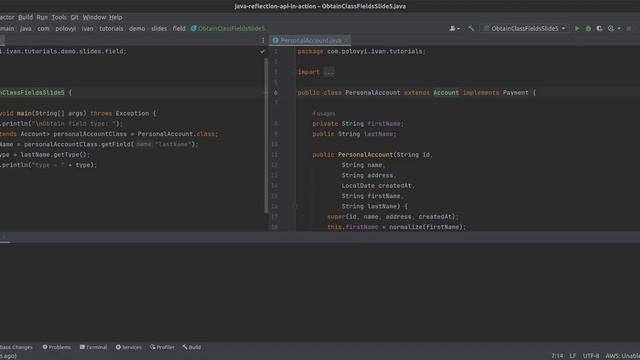Click 'getField' call in left editor

[117, 144]
